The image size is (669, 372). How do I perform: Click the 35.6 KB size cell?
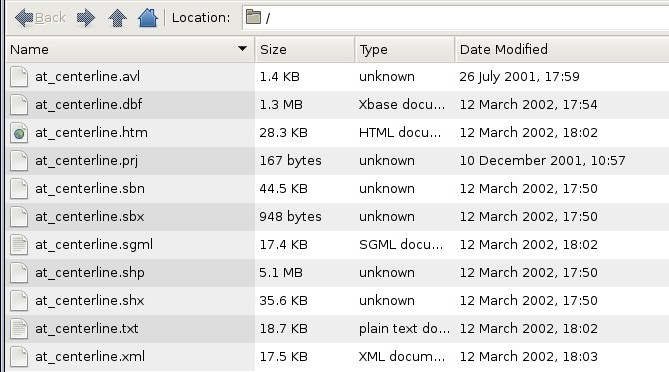pyautogui.click(x=283, y=301)
